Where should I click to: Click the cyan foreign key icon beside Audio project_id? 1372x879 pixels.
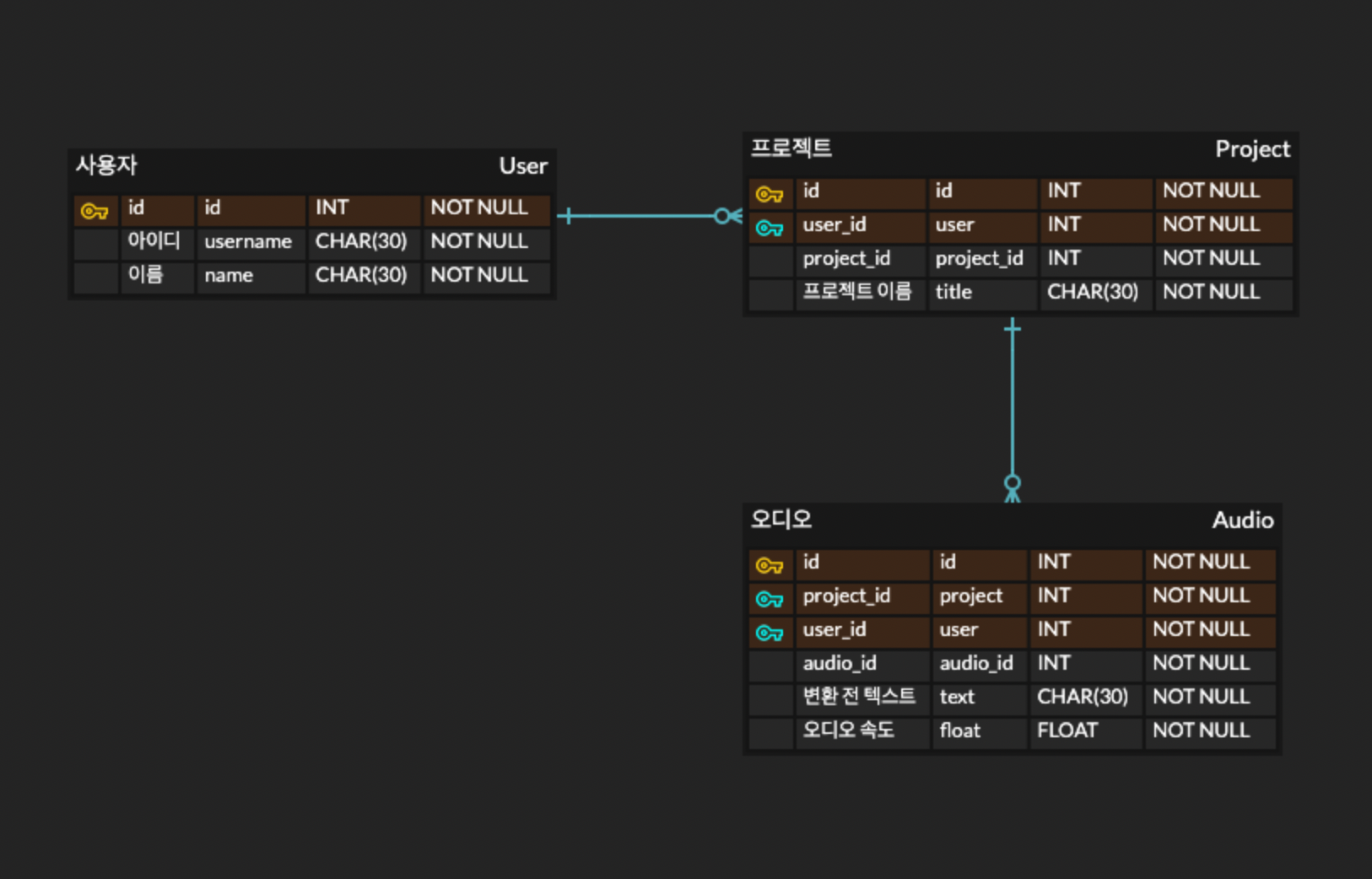(770, 599)
